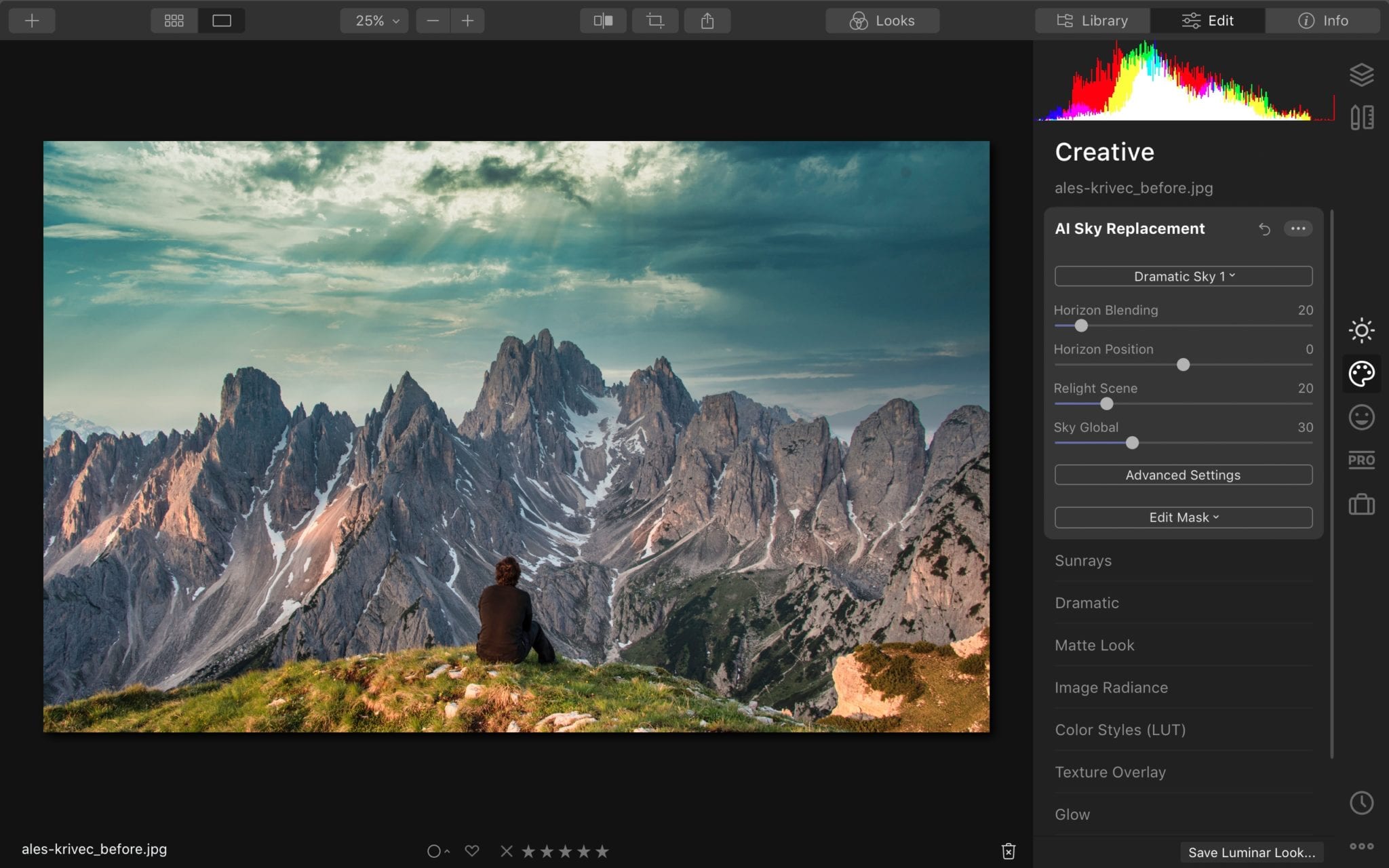
Task: Open the Looks panel
Action: click(882, 21)
